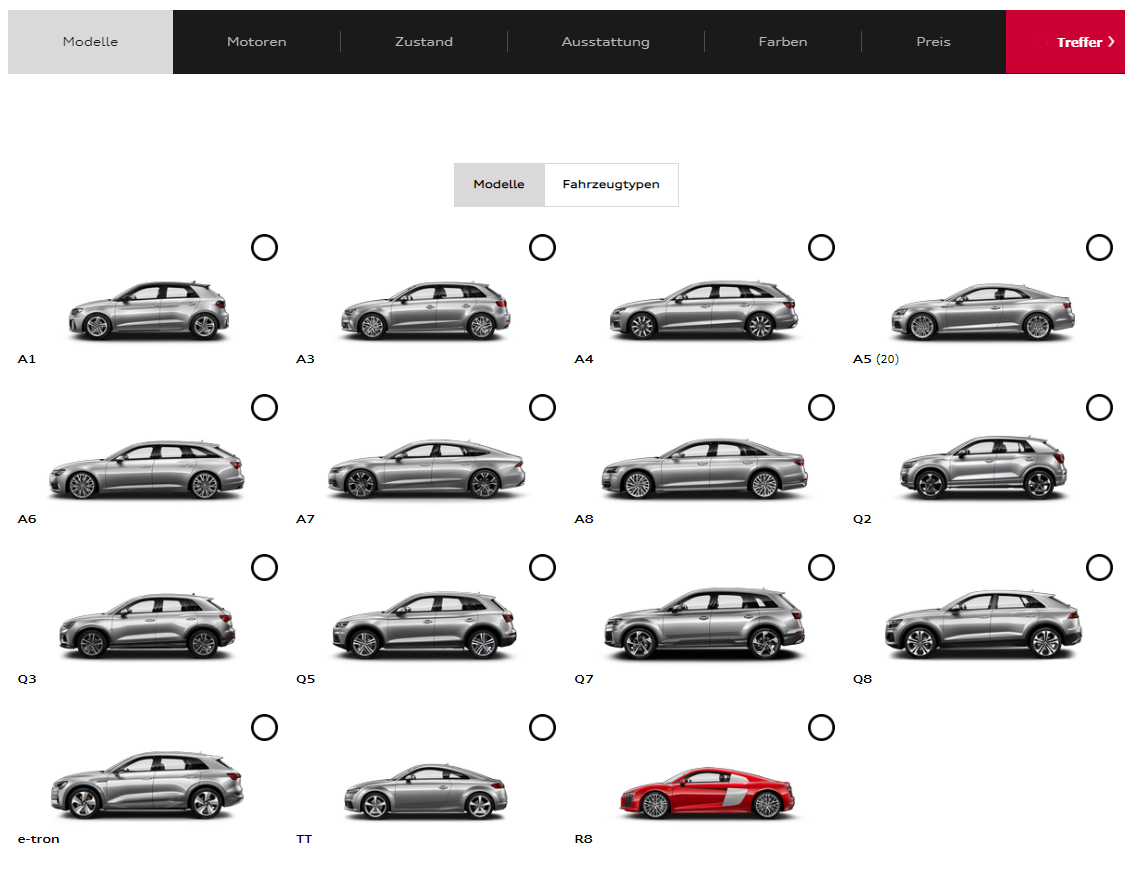Select the A1 model radio button

264,247
